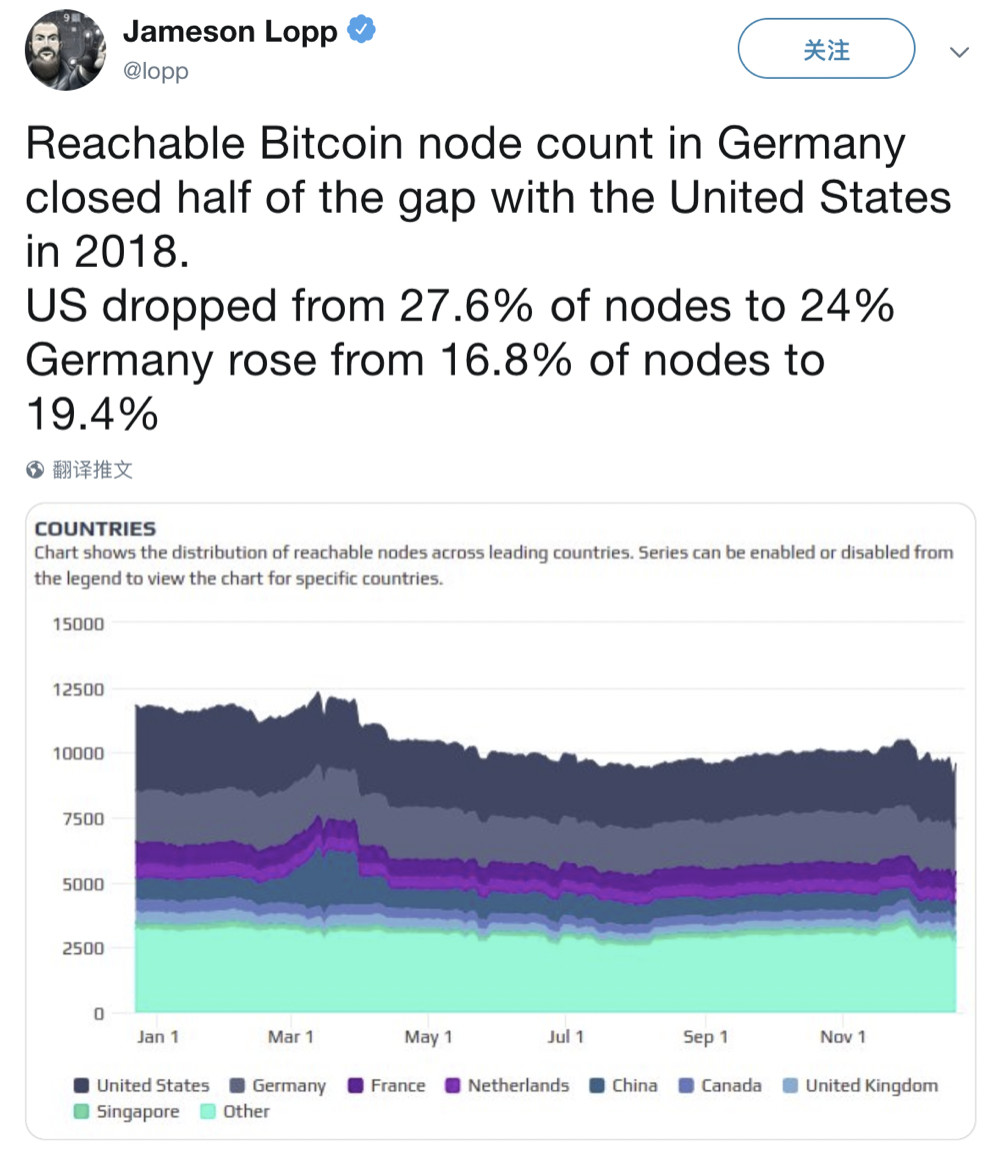Expand the tweet options chevron
1000x1164 pixels.
959,52
